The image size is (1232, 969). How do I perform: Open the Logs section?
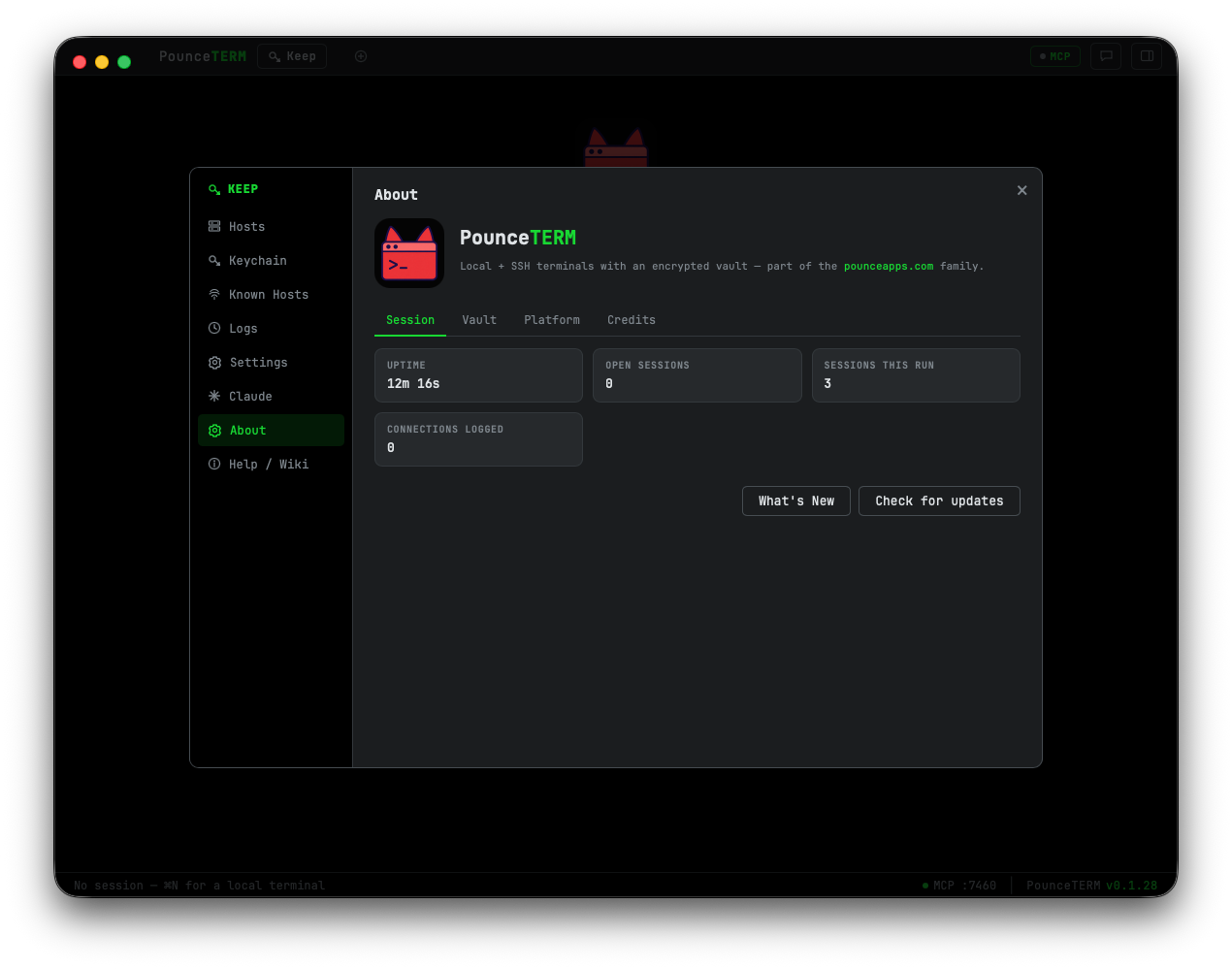[x=271, y=329]
